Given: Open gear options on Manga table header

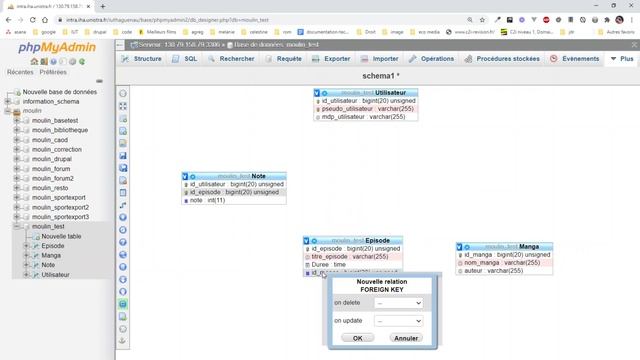Looking at the screenshot, I should (x=467, y=247).
